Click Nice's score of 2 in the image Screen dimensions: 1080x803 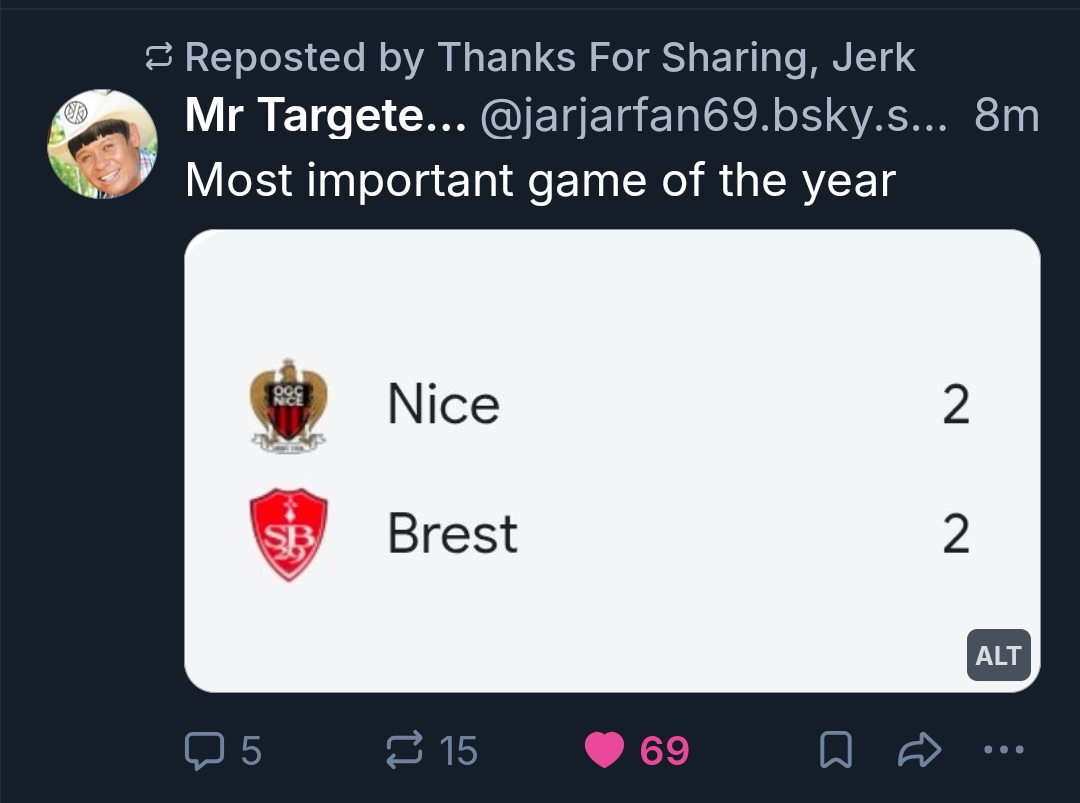click(x=956, y=405)
